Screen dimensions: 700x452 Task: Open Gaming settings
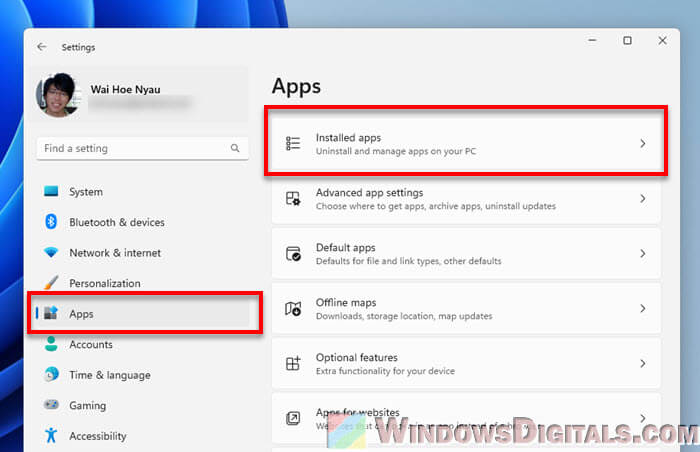[x=142, y=406]
